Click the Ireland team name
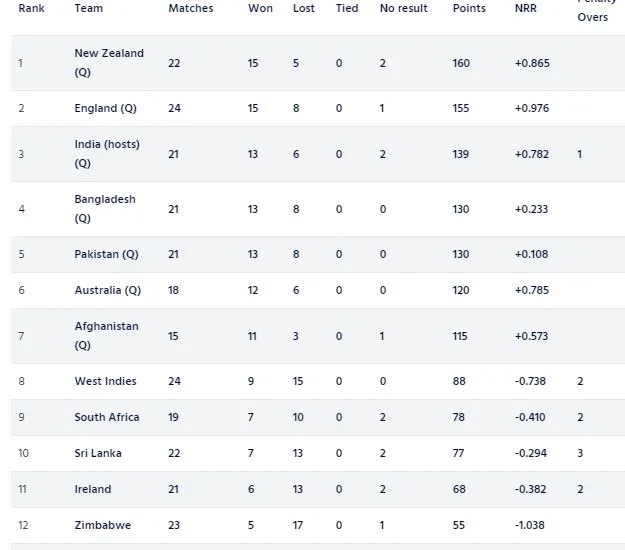 (x=93, y=489)
